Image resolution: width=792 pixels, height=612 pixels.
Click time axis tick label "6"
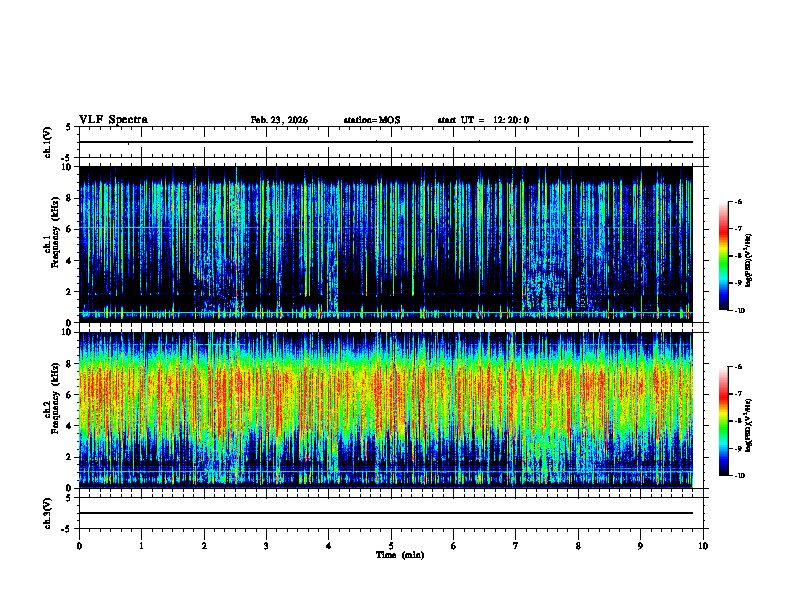click(x=454, y=546)
